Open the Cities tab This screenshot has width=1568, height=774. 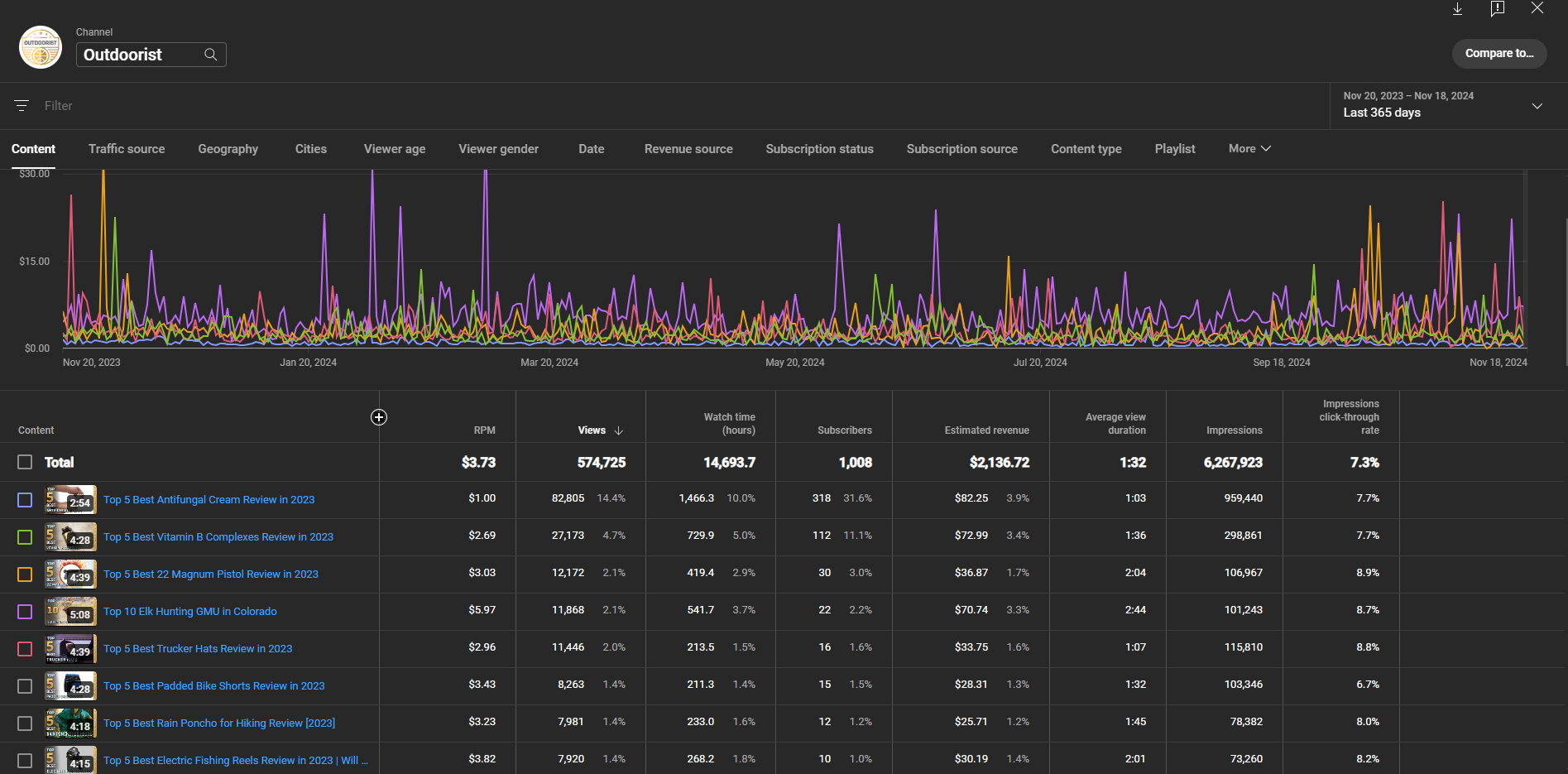click(x=311, y=149)
